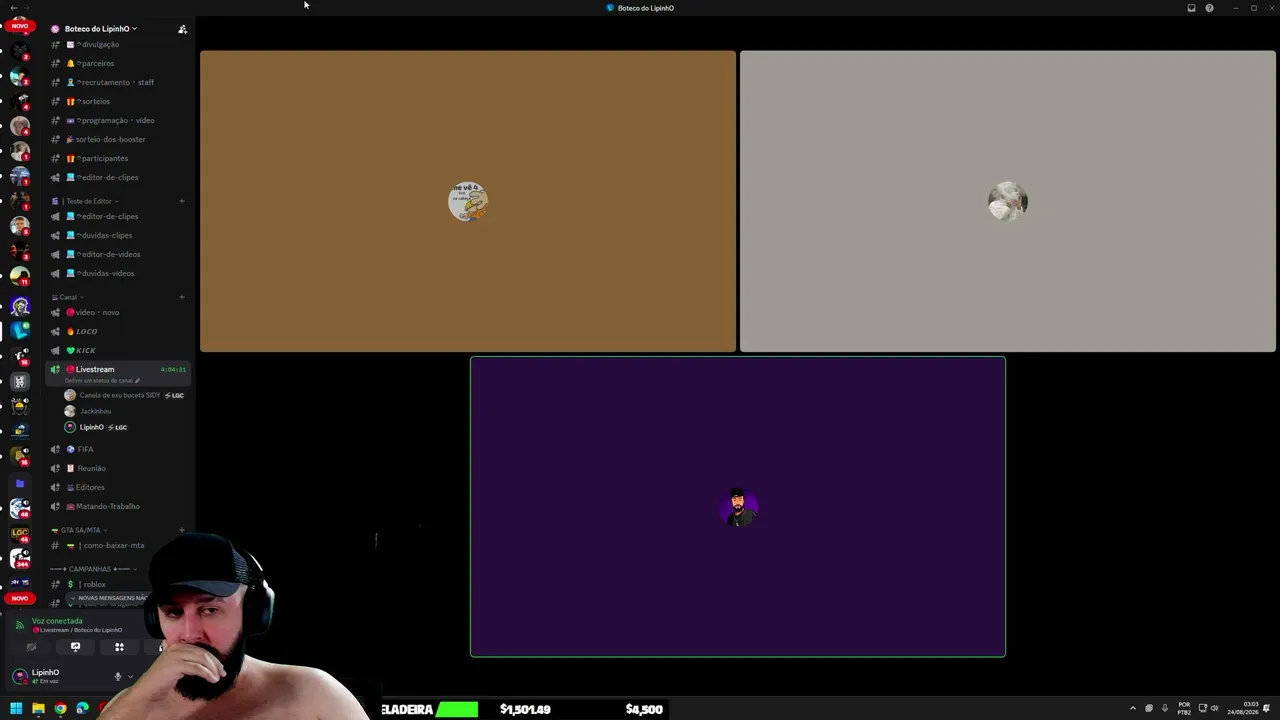Screen dimensions: 1280x720
Task: Select the bottom NOVO unread servers indicator
Action: click(x=20, y=598)
